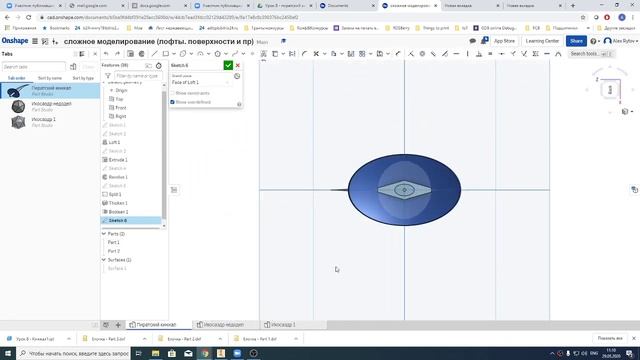Select Thicken 1 in the feature list
The height and width of the screenshot is (360, 640).
[x=118, y=203]
